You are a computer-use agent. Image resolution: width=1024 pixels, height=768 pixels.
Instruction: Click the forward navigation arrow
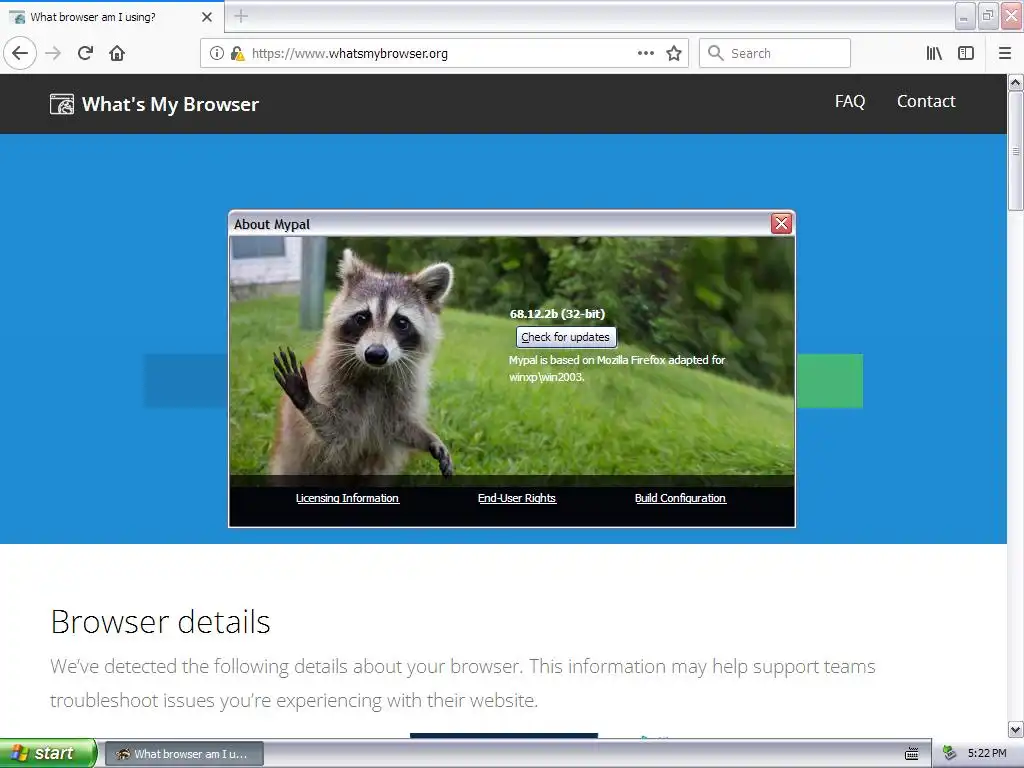[54, 53]
